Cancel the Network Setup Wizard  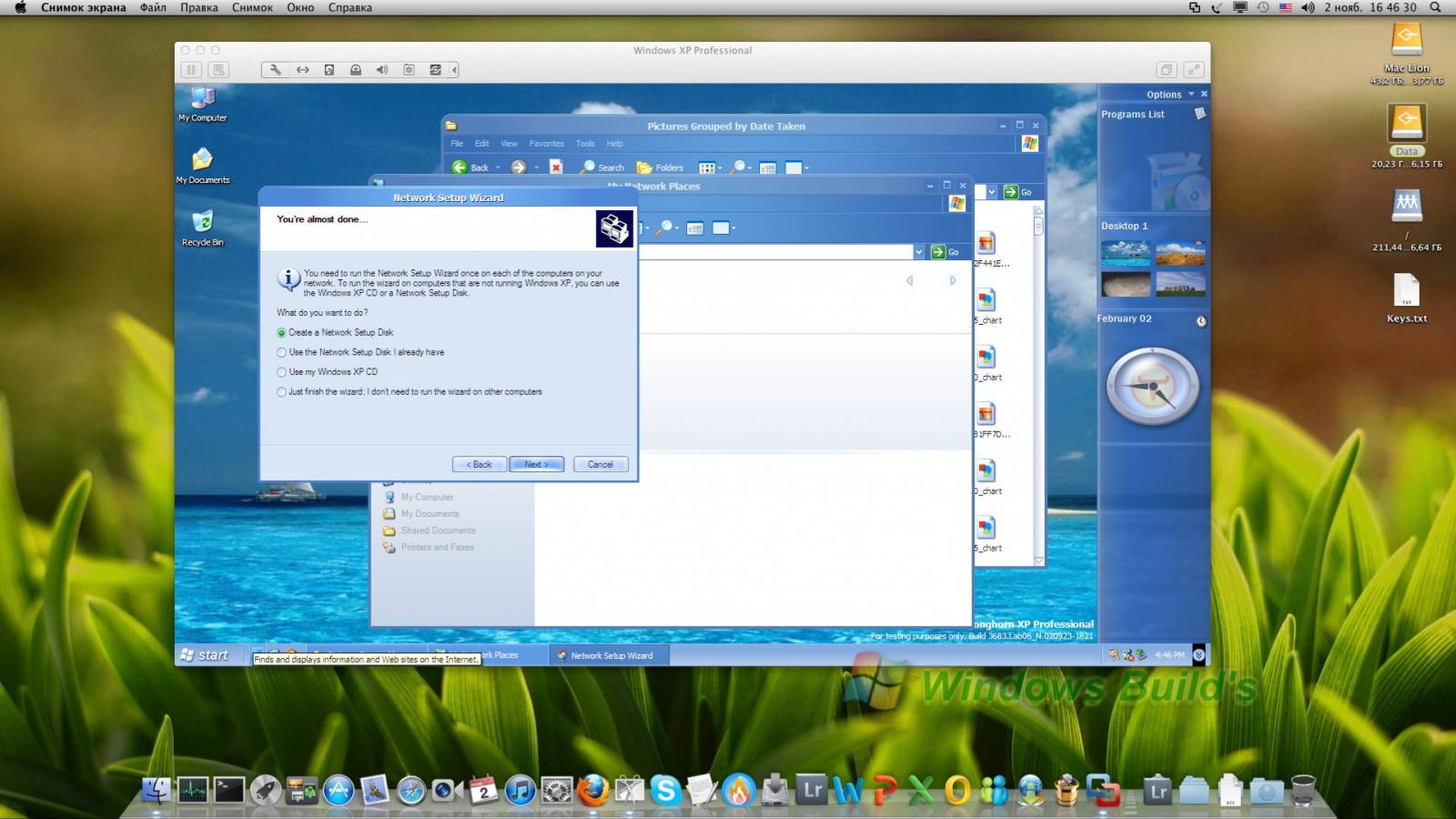pyautogui.click(x=601, y=464)
